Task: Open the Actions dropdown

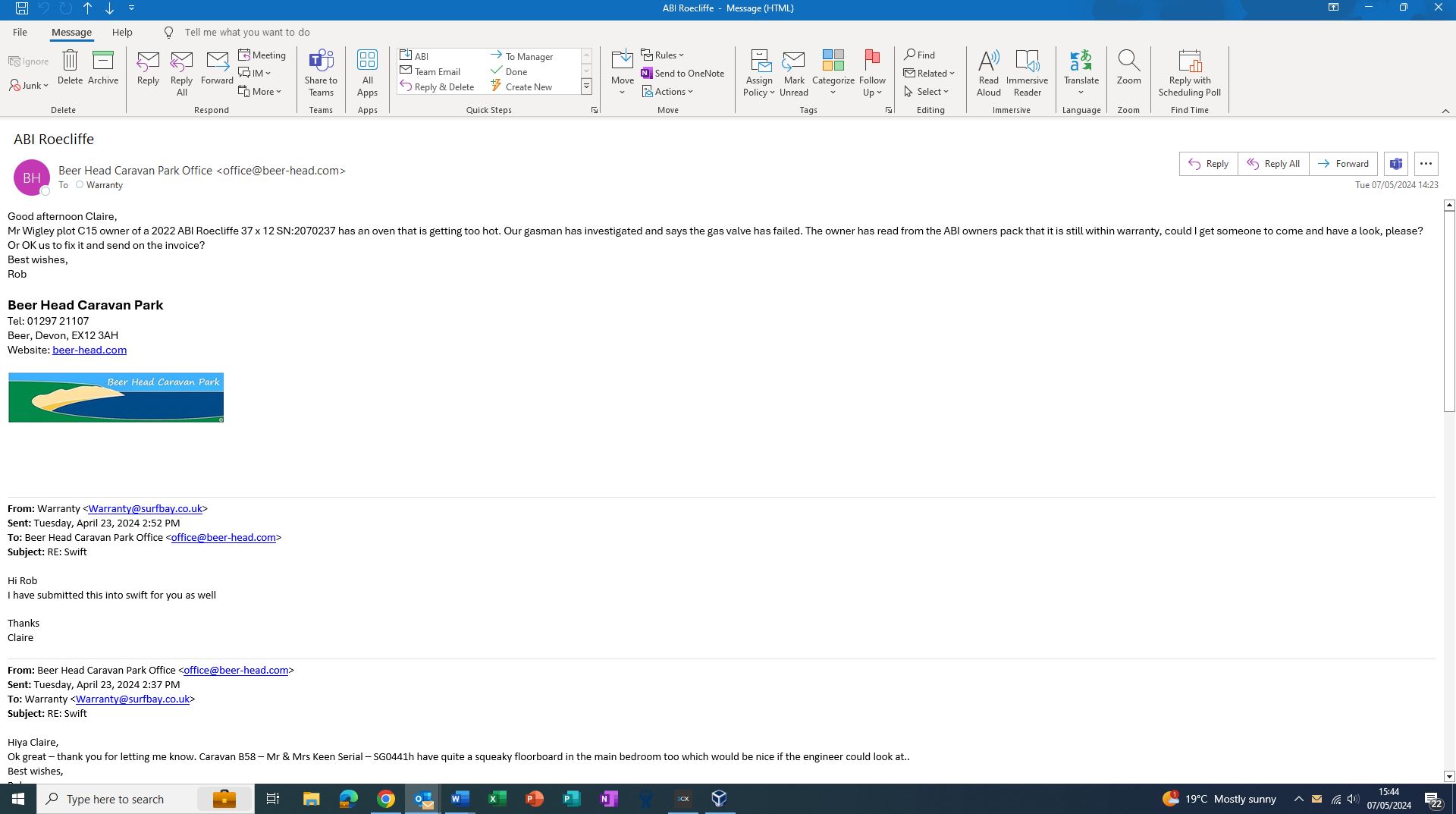Action: click(667, 92)
